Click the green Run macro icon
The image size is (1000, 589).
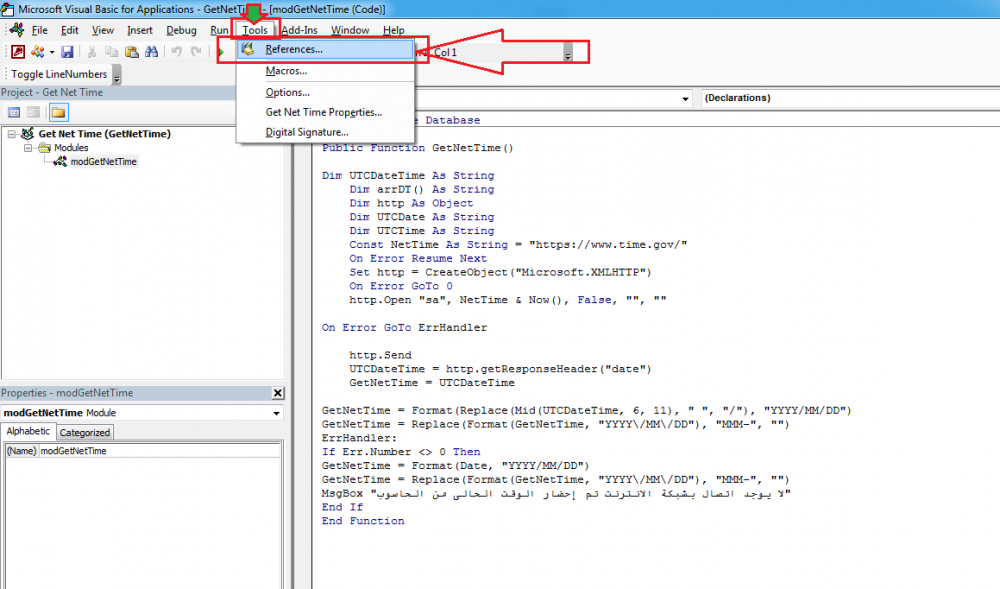(x=221, y=52)
